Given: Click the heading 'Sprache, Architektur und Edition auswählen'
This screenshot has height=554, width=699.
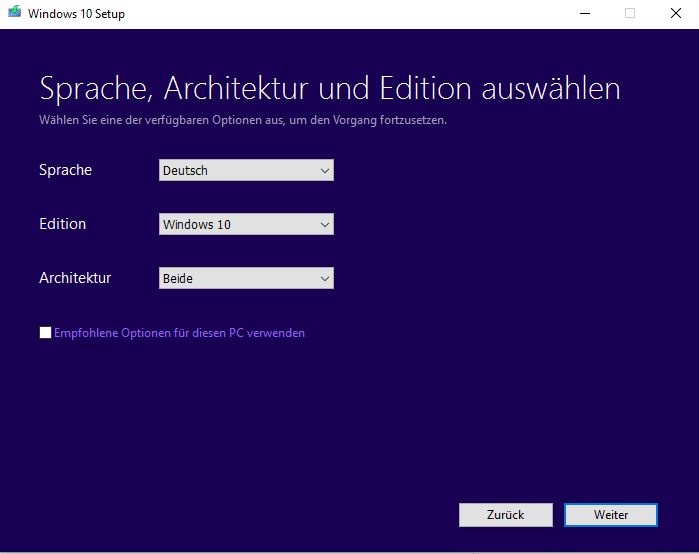Looking at the screenshot, I should click(x=330, y=88).
